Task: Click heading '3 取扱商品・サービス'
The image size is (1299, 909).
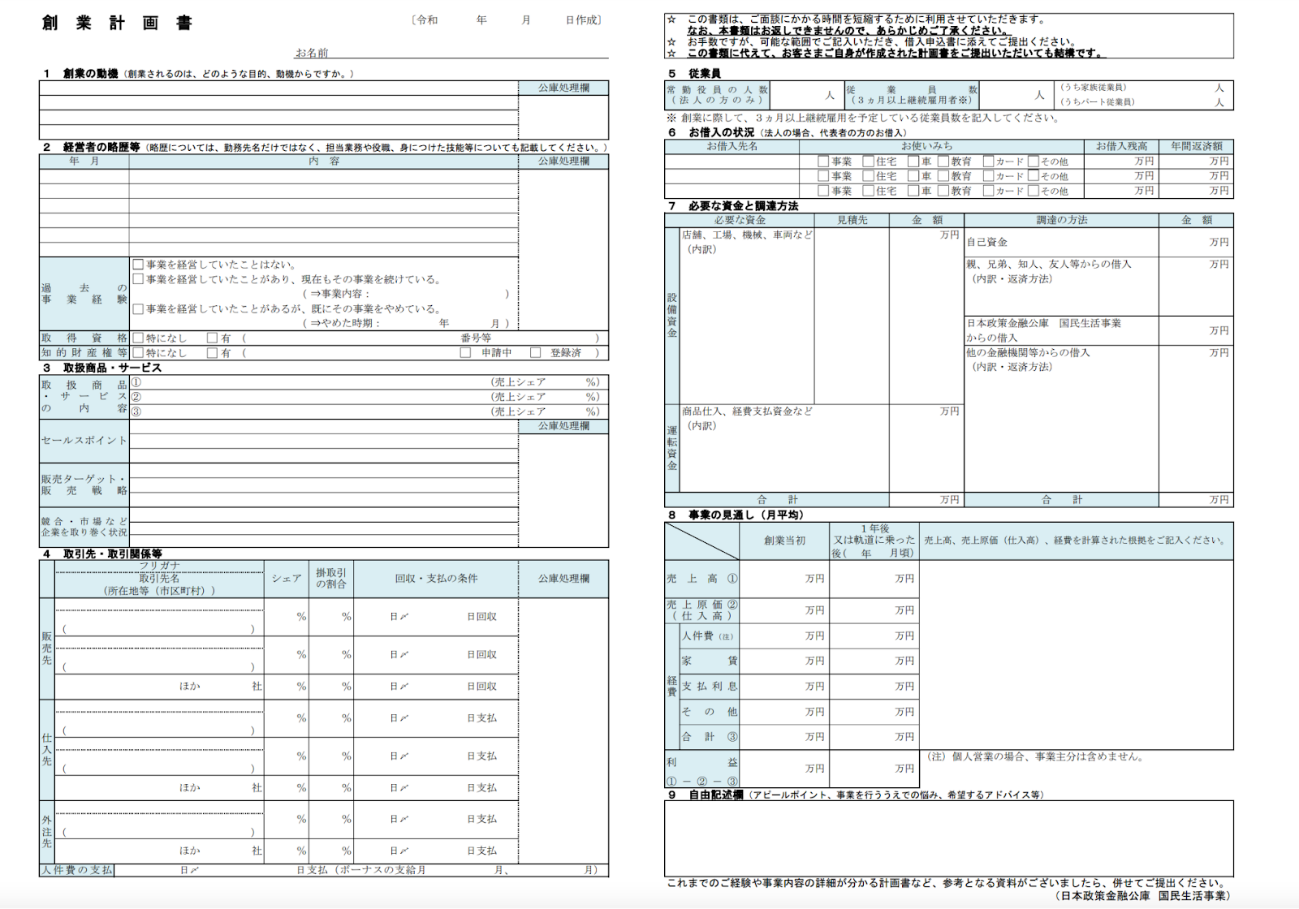Action: click(x=102, y=367)
